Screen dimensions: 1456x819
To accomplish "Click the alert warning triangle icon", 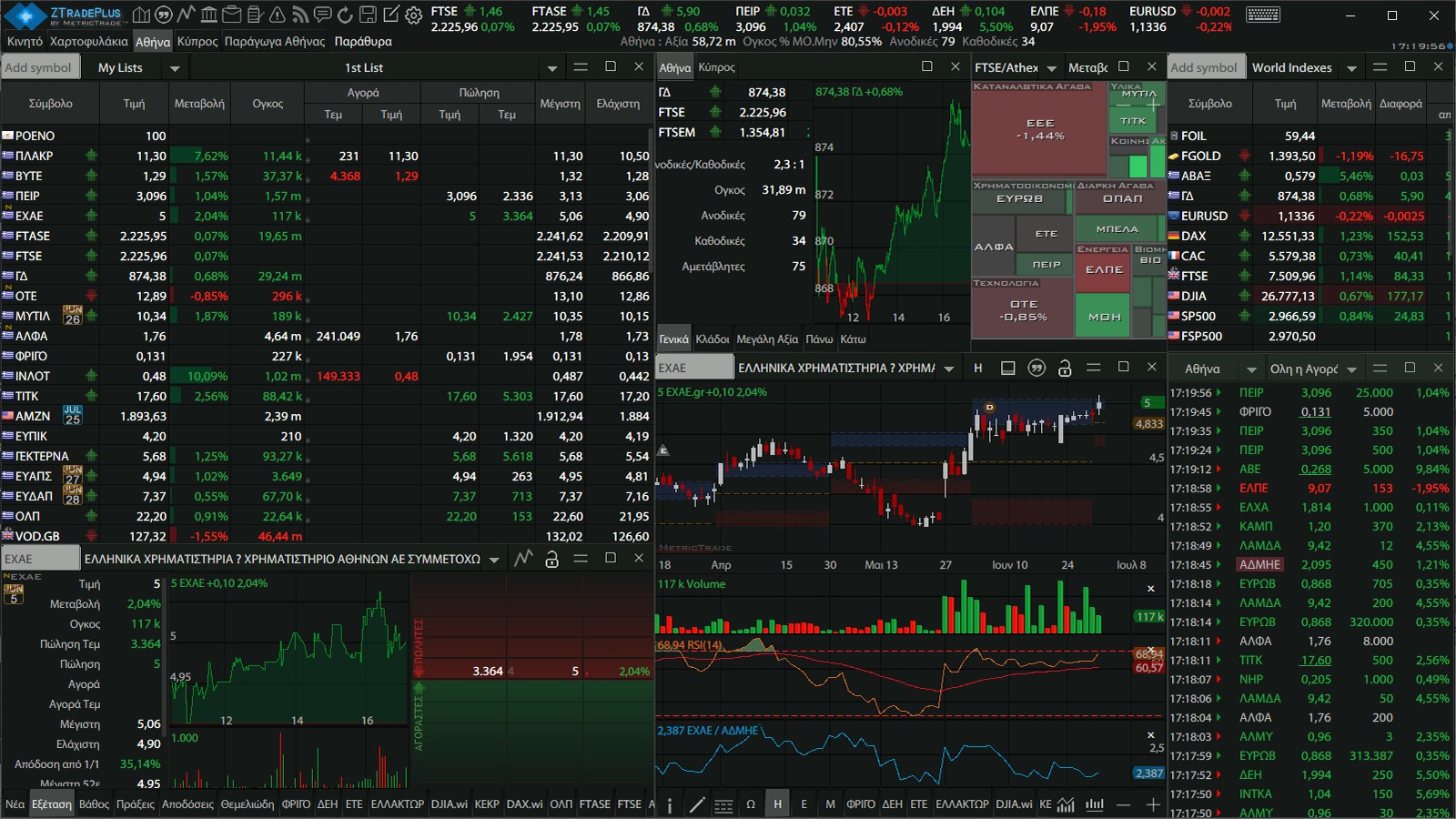I will coord(277,15).
